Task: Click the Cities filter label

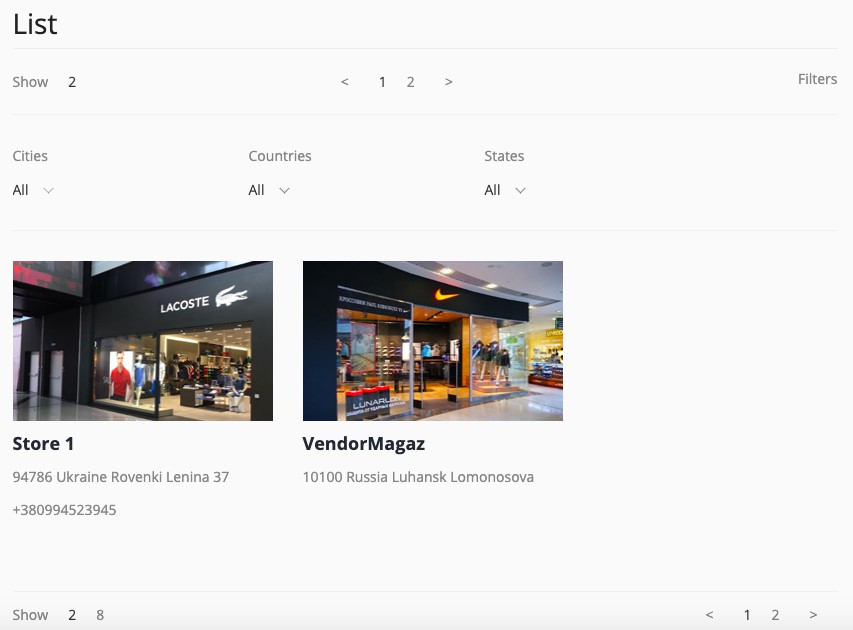Action: coord(30,156)
